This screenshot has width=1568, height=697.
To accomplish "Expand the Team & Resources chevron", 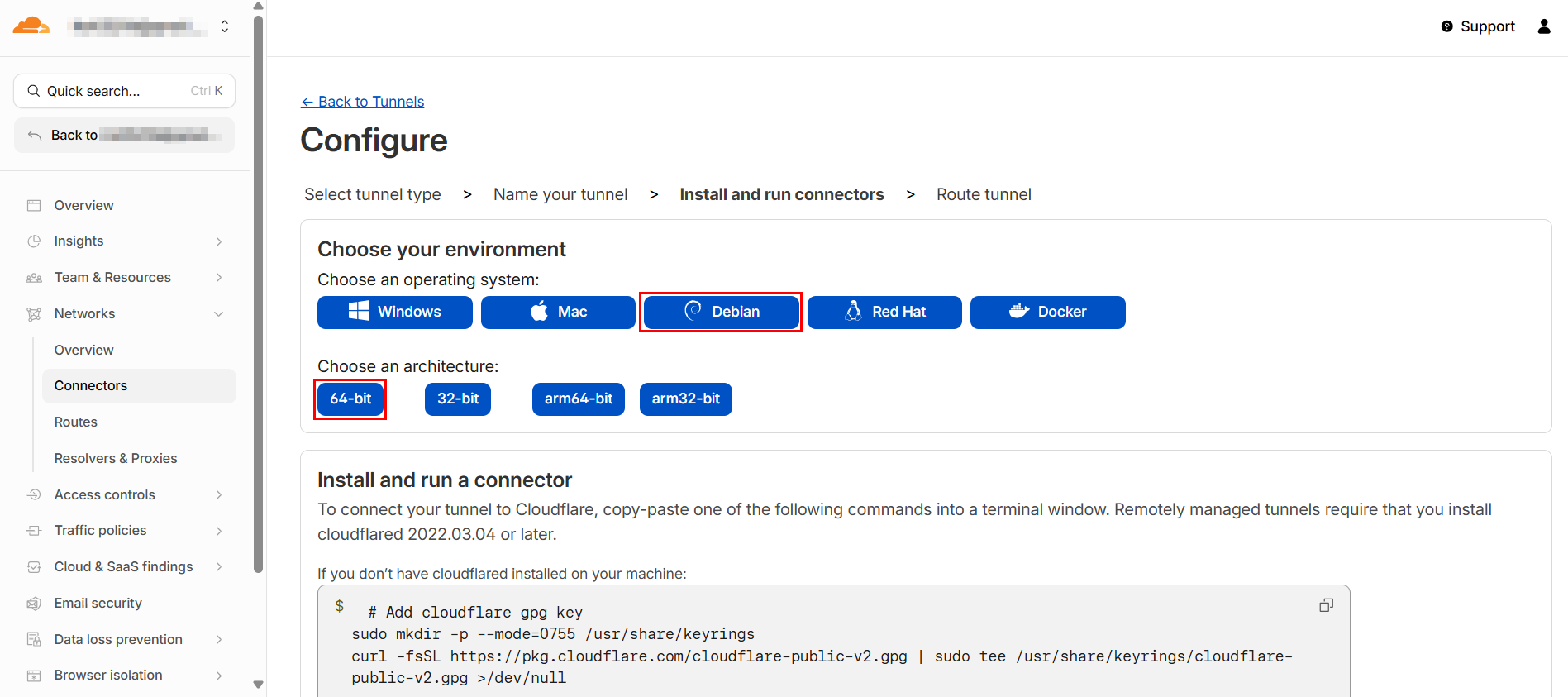I will (x=219, y=278).
